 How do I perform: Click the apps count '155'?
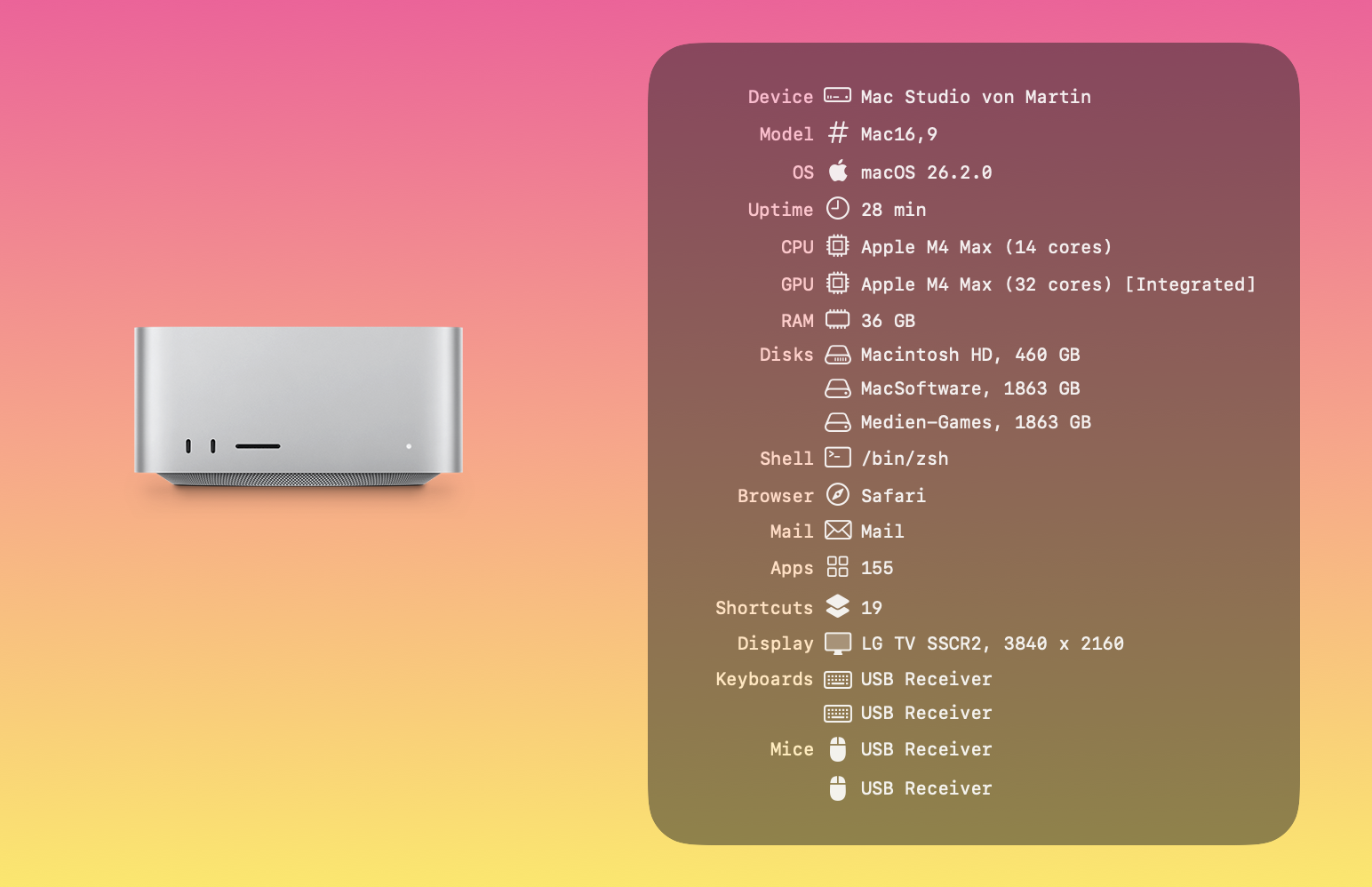click(877, 568)
